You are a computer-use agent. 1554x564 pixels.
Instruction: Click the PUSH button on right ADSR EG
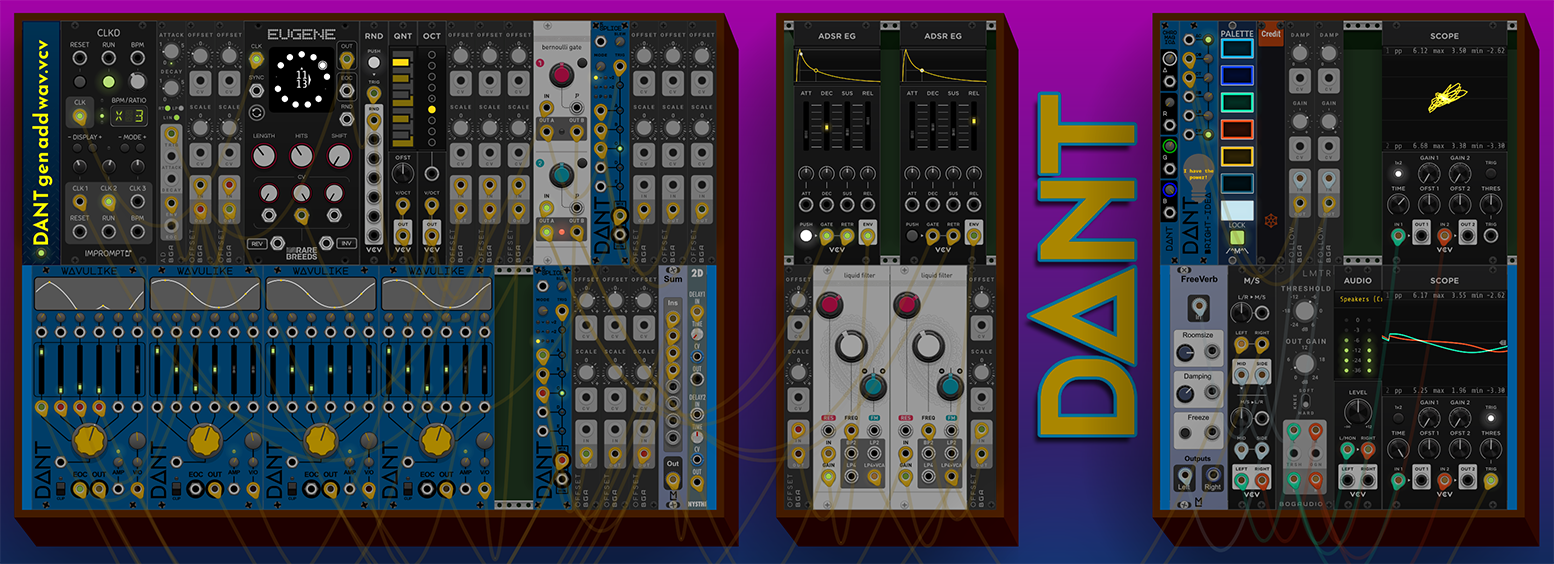click(913, 238)
